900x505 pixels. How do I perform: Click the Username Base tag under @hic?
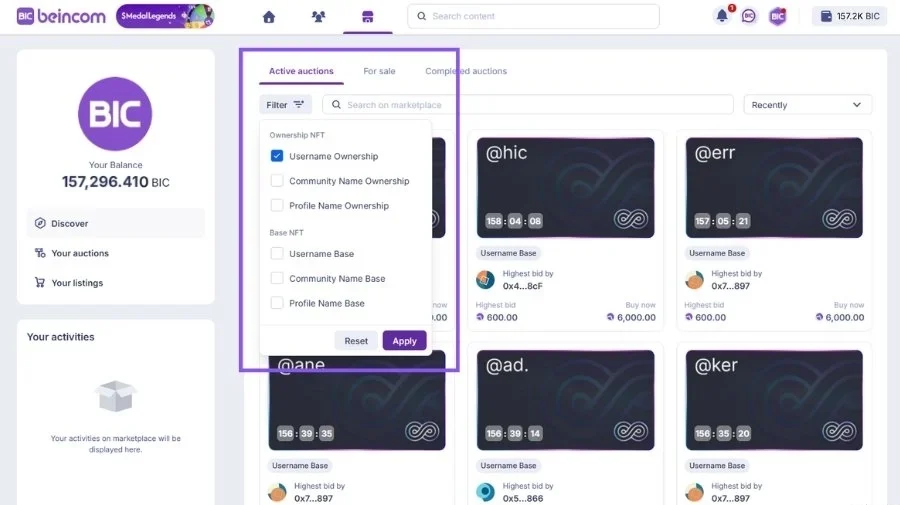click(509, 253)
